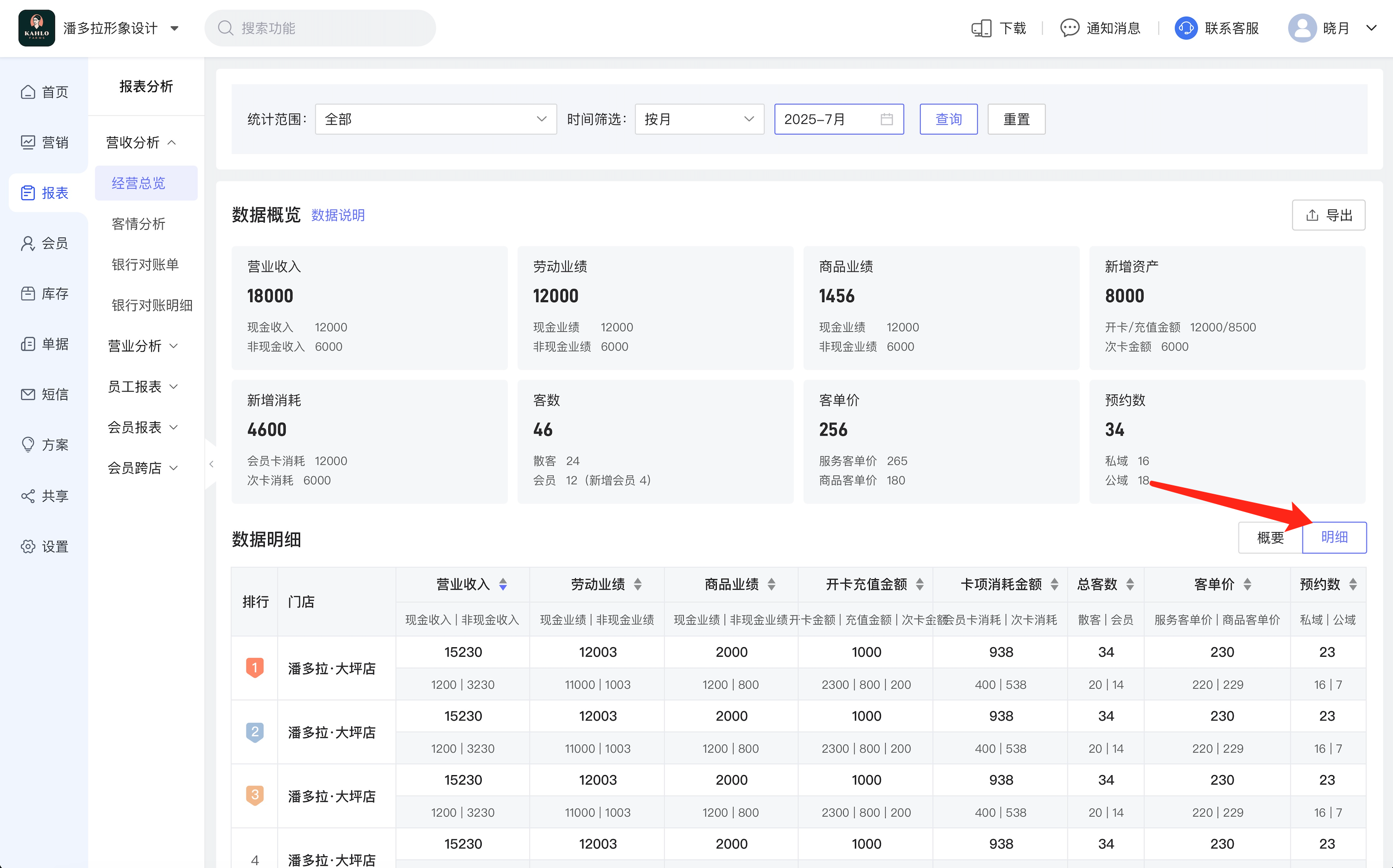Sort by 客单价 column arrows
1393x868 pixels.
pos(1247,585)
